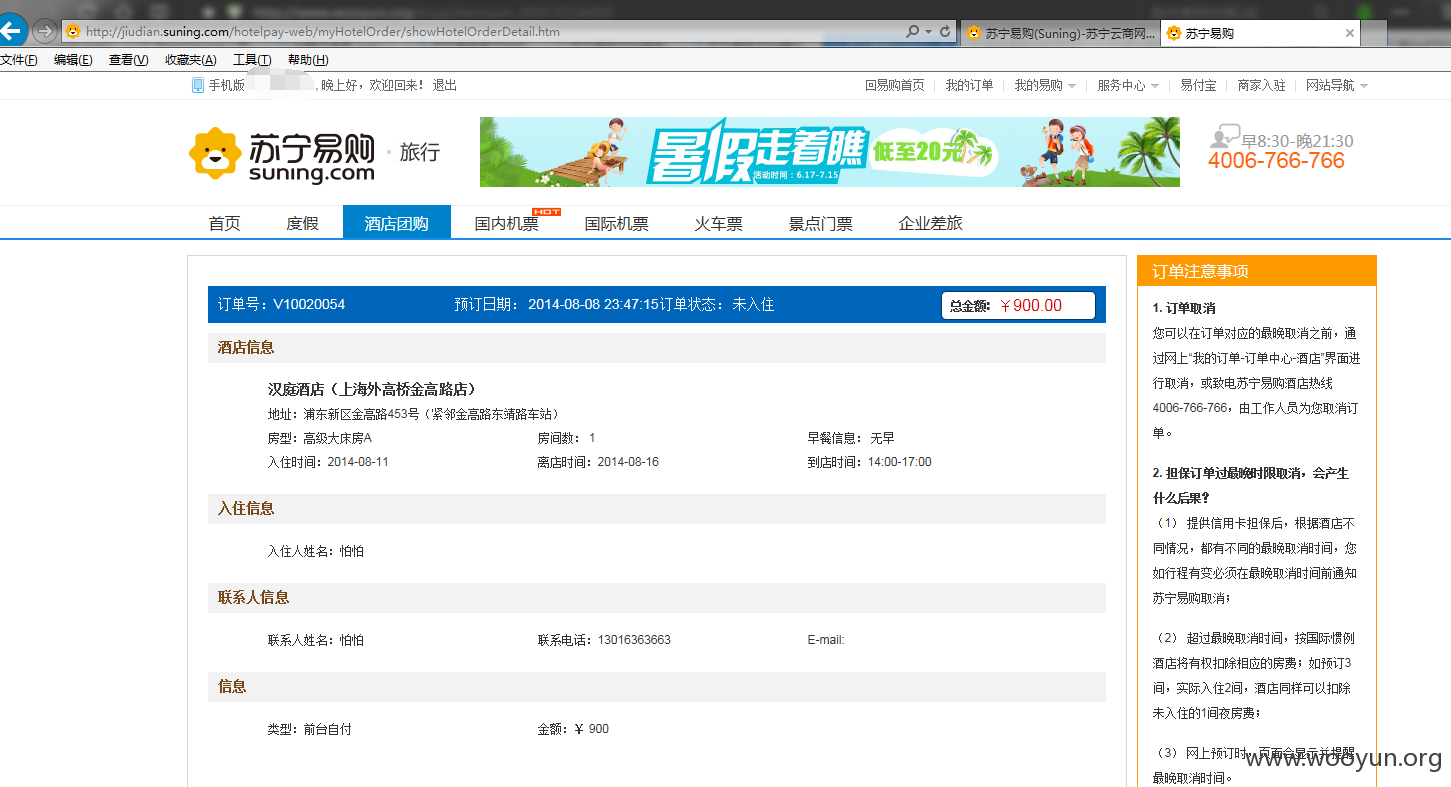Click the 商家入驻 link

point(1262,85)
